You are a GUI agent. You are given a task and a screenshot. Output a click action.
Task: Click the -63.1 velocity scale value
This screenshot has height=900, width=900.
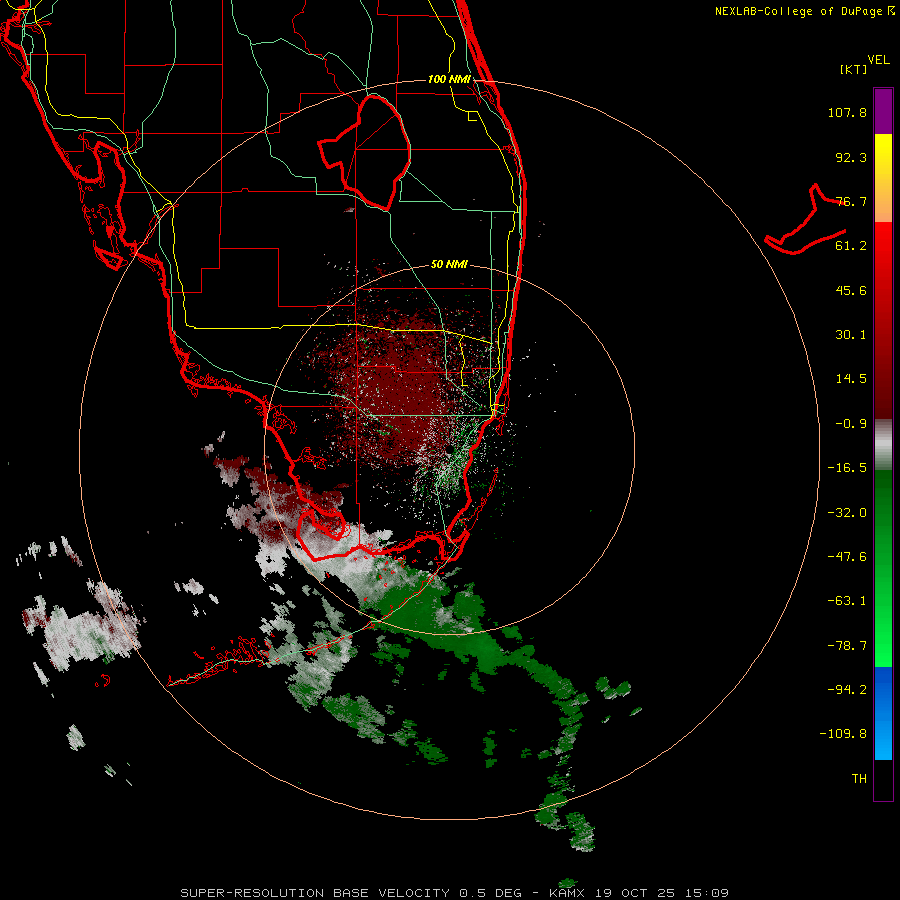(847, 601)
